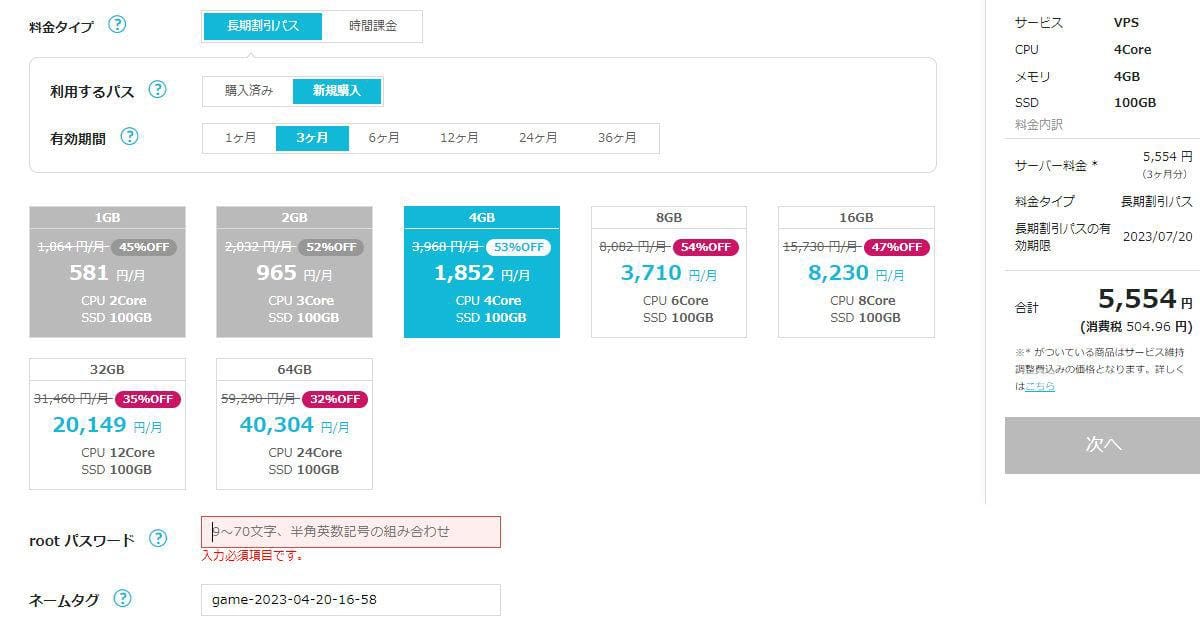Pick the 1GB plan card

[107, 272]
